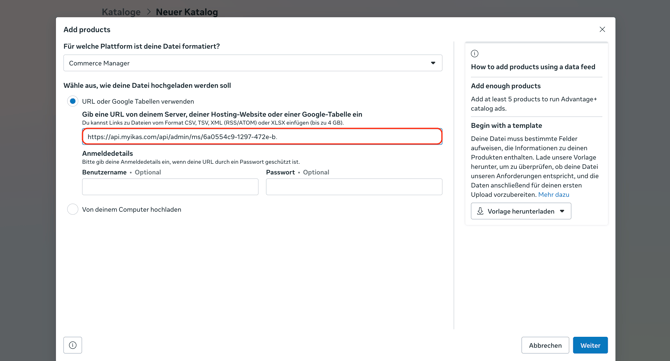Viewport: 670px width, 361px height.
Task: Click the Weiter button
Action: click(x=590, y=345)
